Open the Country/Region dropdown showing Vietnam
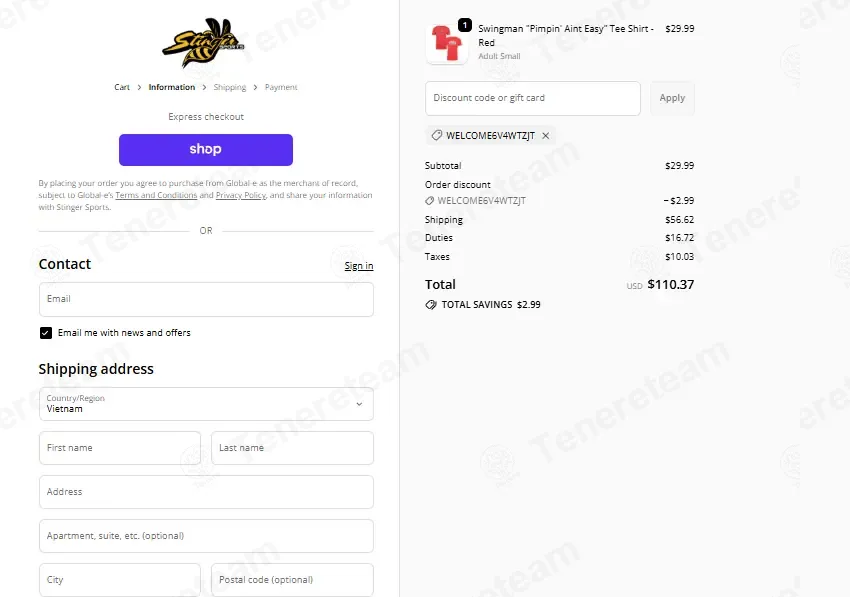Screen dimensions: 850x597 (206, 404)
